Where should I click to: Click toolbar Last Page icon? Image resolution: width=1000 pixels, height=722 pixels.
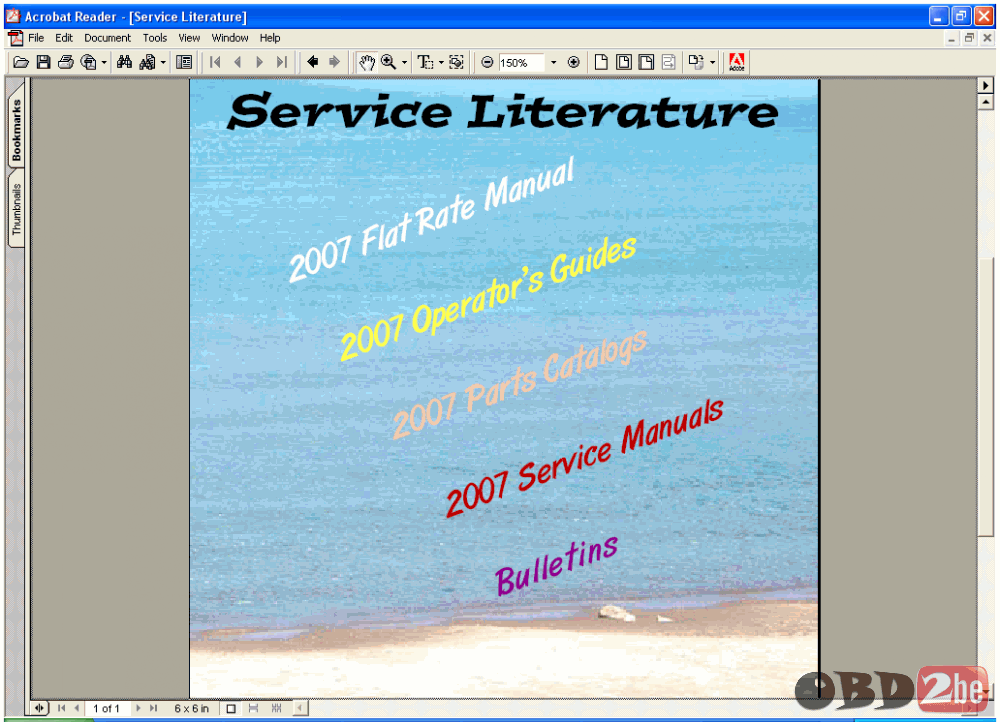click(282, 62)
